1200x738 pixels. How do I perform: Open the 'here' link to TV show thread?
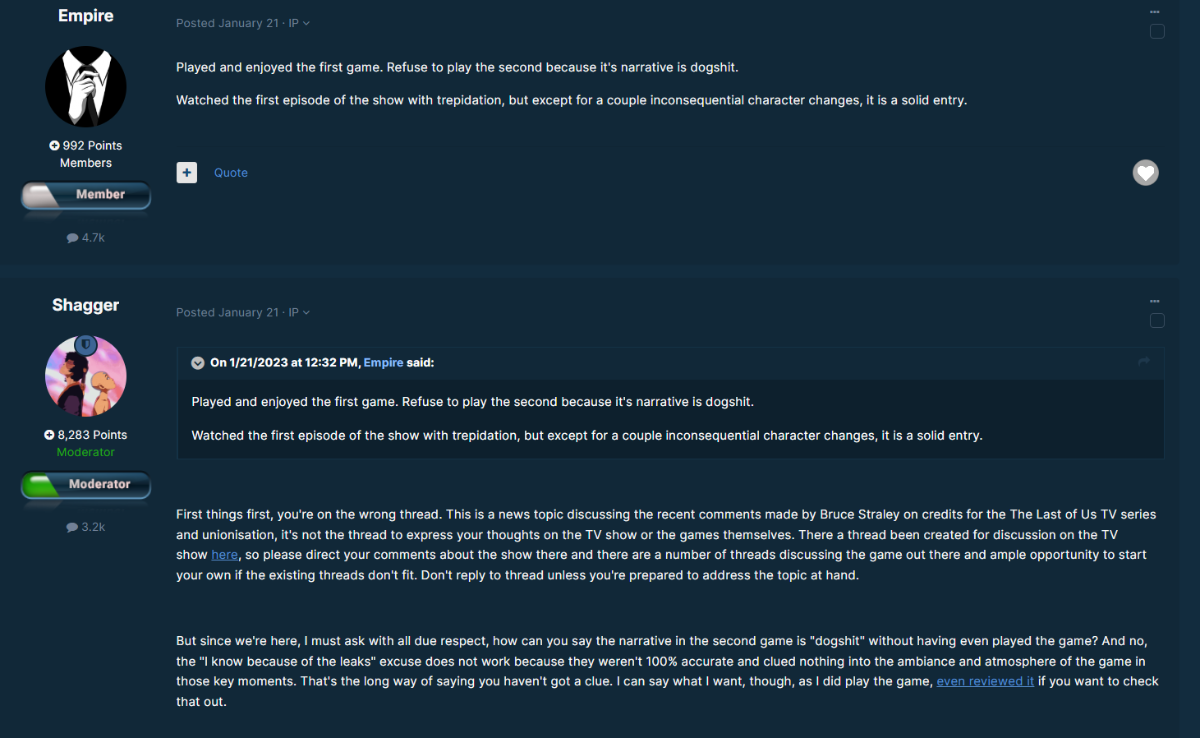224,554
